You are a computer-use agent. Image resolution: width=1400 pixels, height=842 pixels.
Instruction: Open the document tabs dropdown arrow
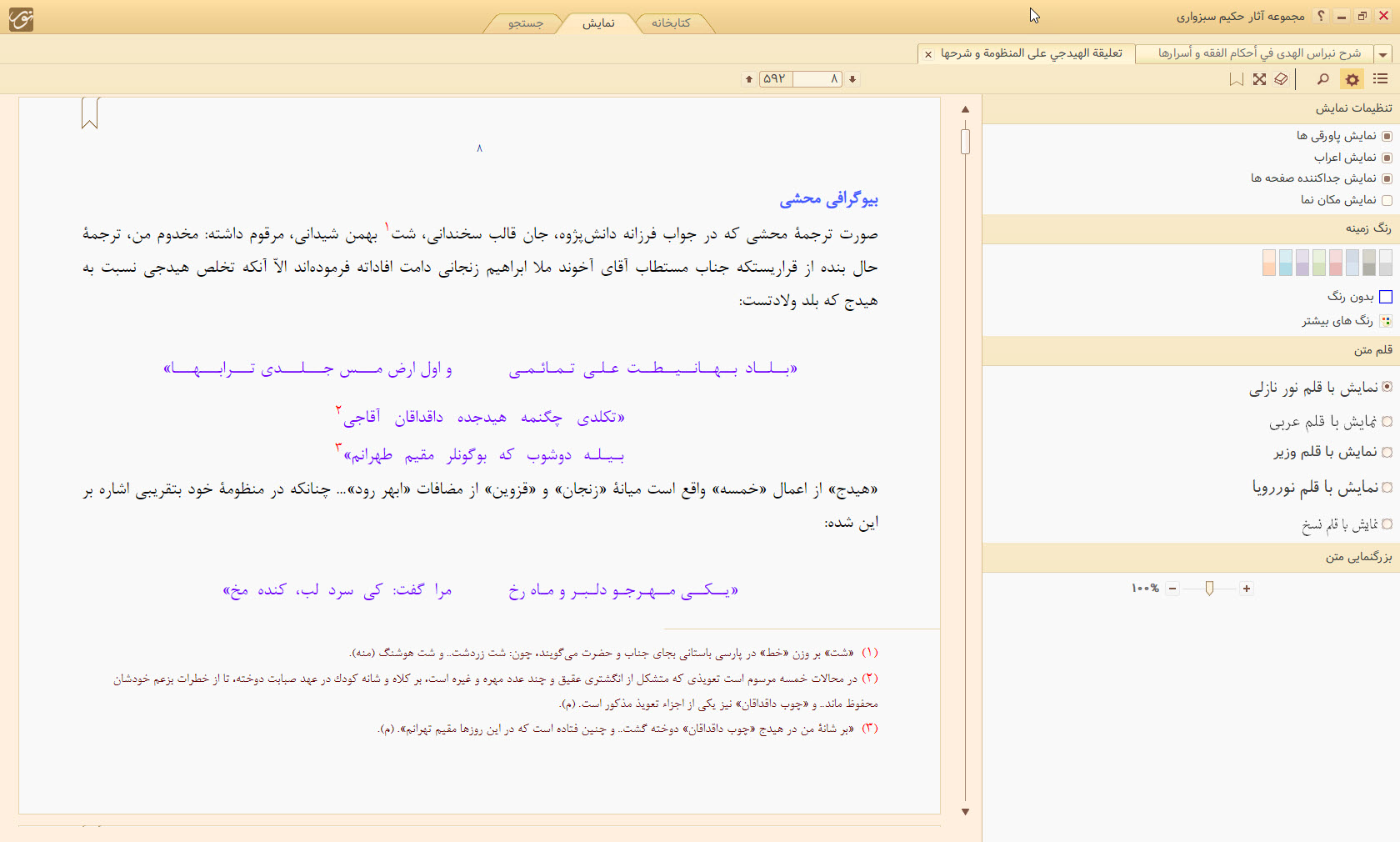pyautogui.click(x=1383, y=54)
